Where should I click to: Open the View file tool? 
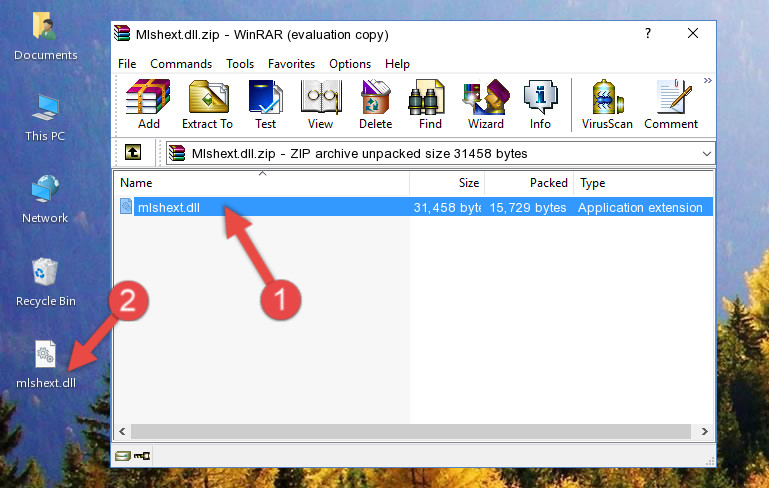coord(321,104)
